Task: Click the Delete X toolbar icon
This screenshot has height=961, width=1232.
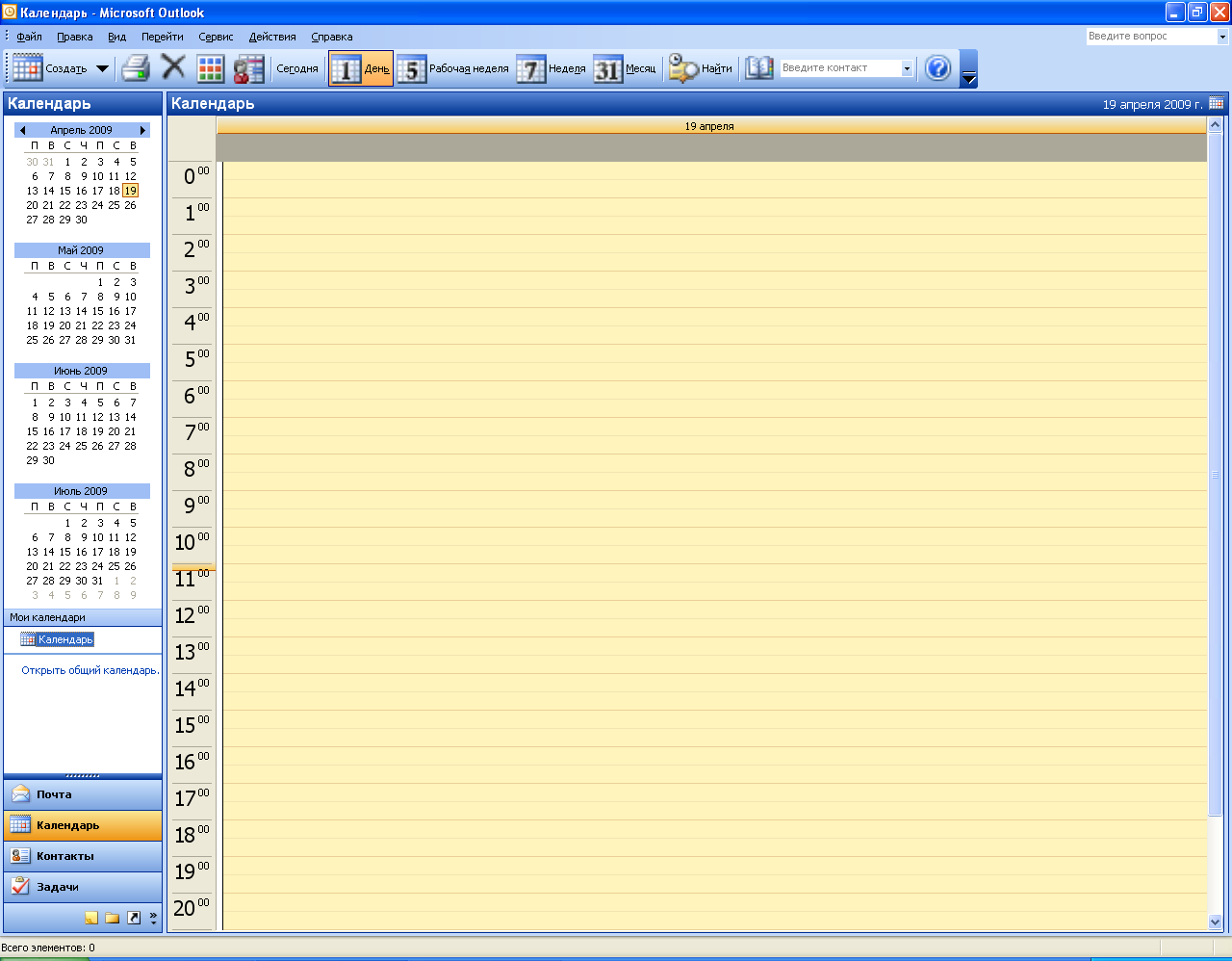Action: [x=173, y=67]
